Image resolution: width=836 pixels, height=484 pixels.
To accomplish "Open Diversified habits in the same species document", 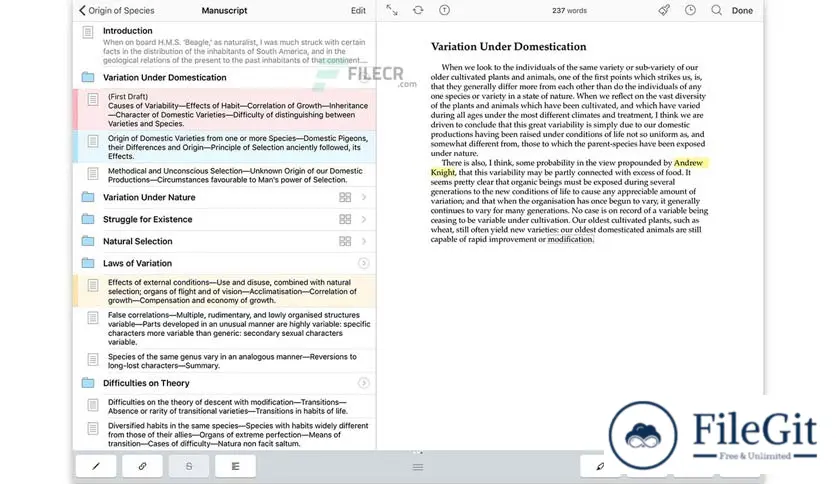I will [224, 434].
